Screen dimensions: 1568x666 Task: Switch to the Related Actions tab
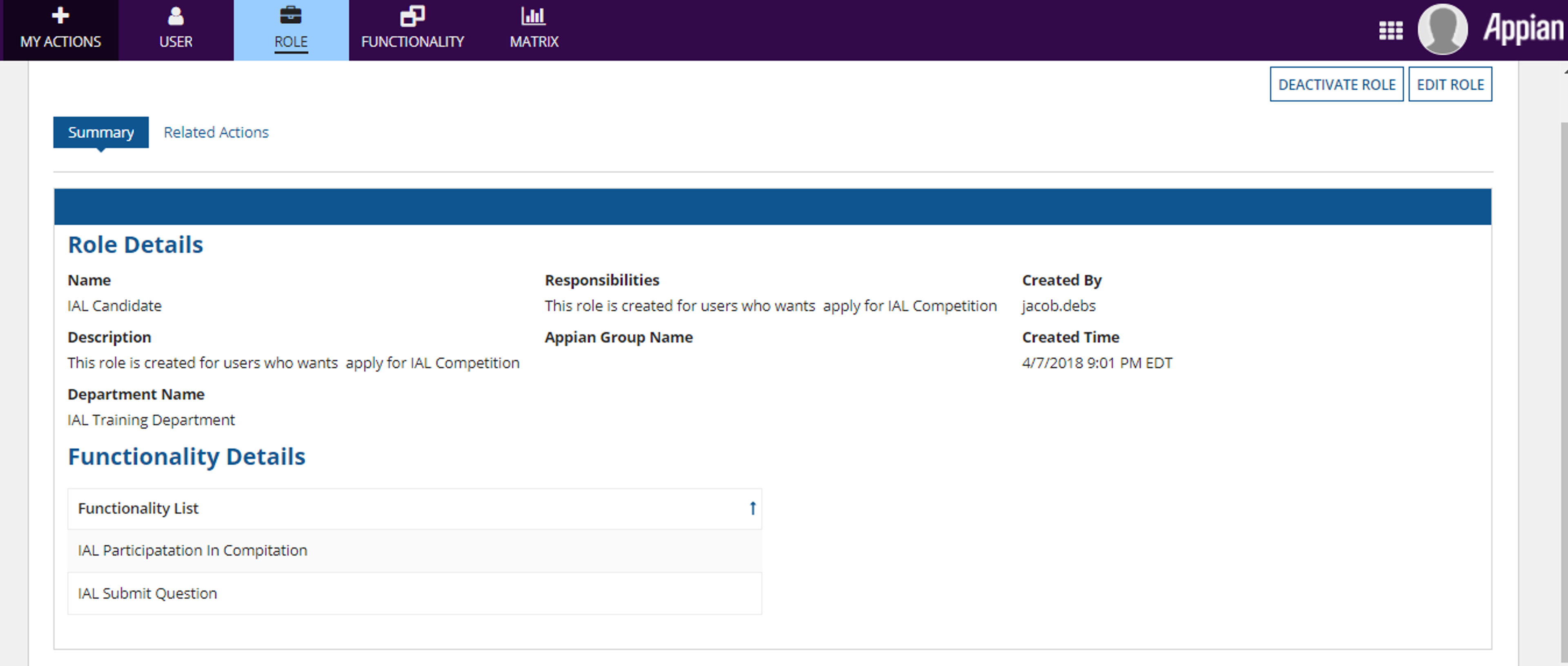point(216,132)
